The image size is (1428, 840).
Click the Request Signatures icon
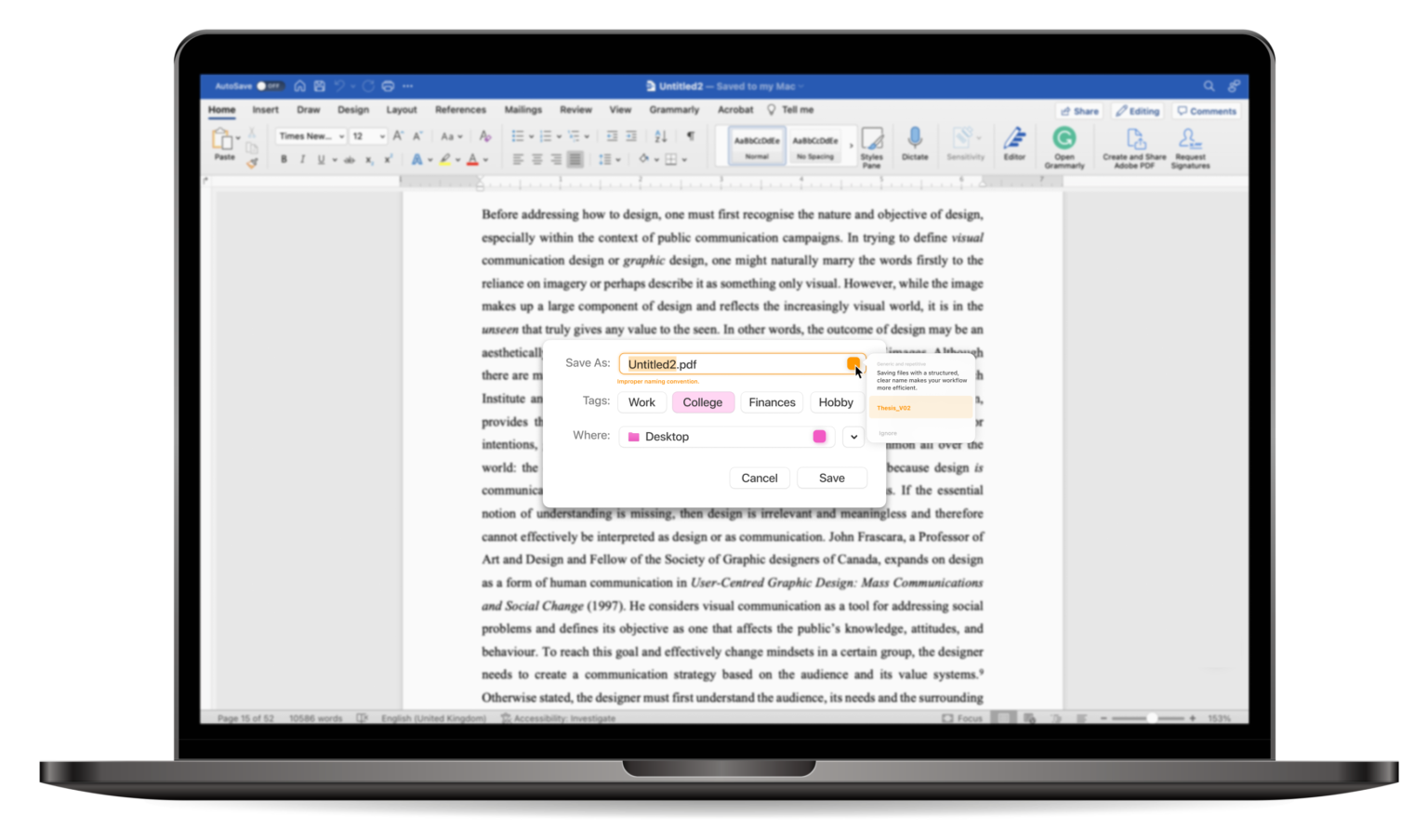click(1189, 140)
